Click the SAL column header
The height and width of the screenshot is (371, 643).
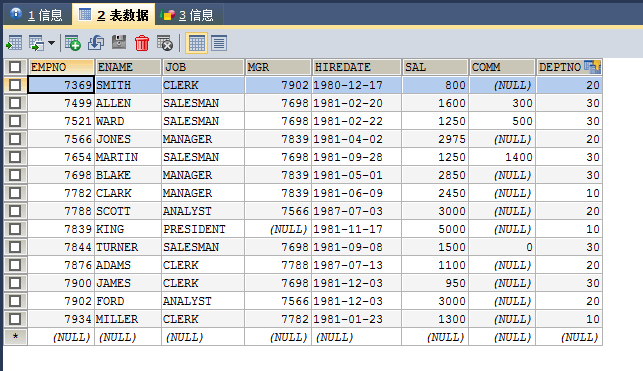point(435,67)
